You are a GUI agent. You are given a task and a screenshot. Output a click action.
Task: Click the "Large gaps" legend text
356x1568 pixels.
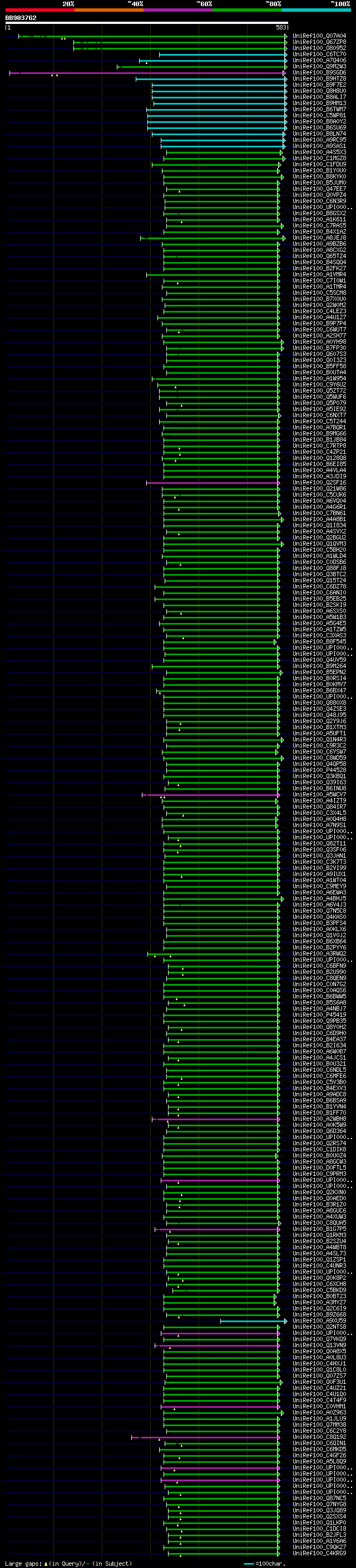click(x=23, y=1563)
